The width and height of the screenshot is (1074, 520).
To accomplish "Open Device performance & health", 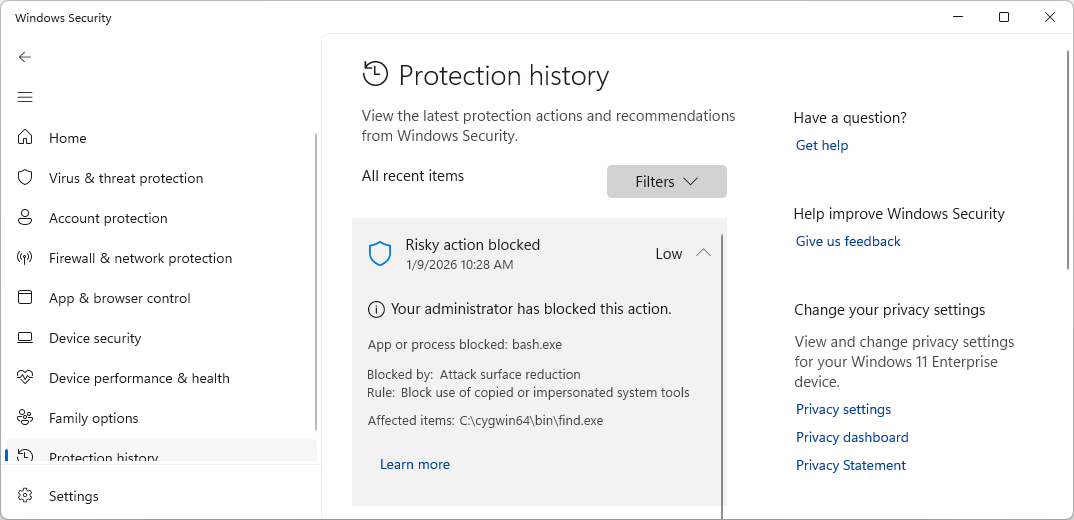I will [160, 378].
